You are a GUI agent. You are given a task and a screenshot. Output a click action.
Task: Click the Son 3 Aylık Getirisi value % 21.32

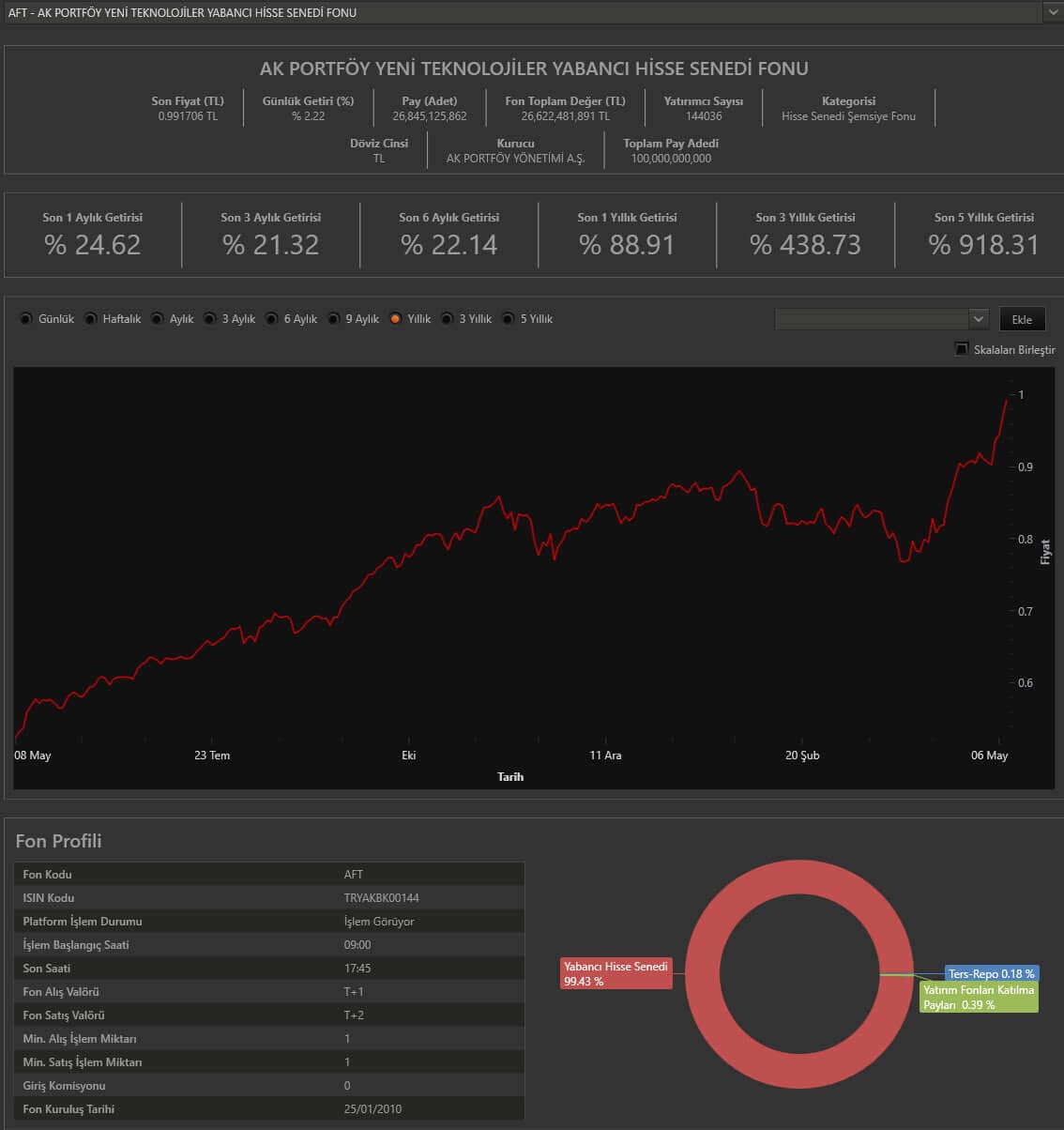[270, 245]
